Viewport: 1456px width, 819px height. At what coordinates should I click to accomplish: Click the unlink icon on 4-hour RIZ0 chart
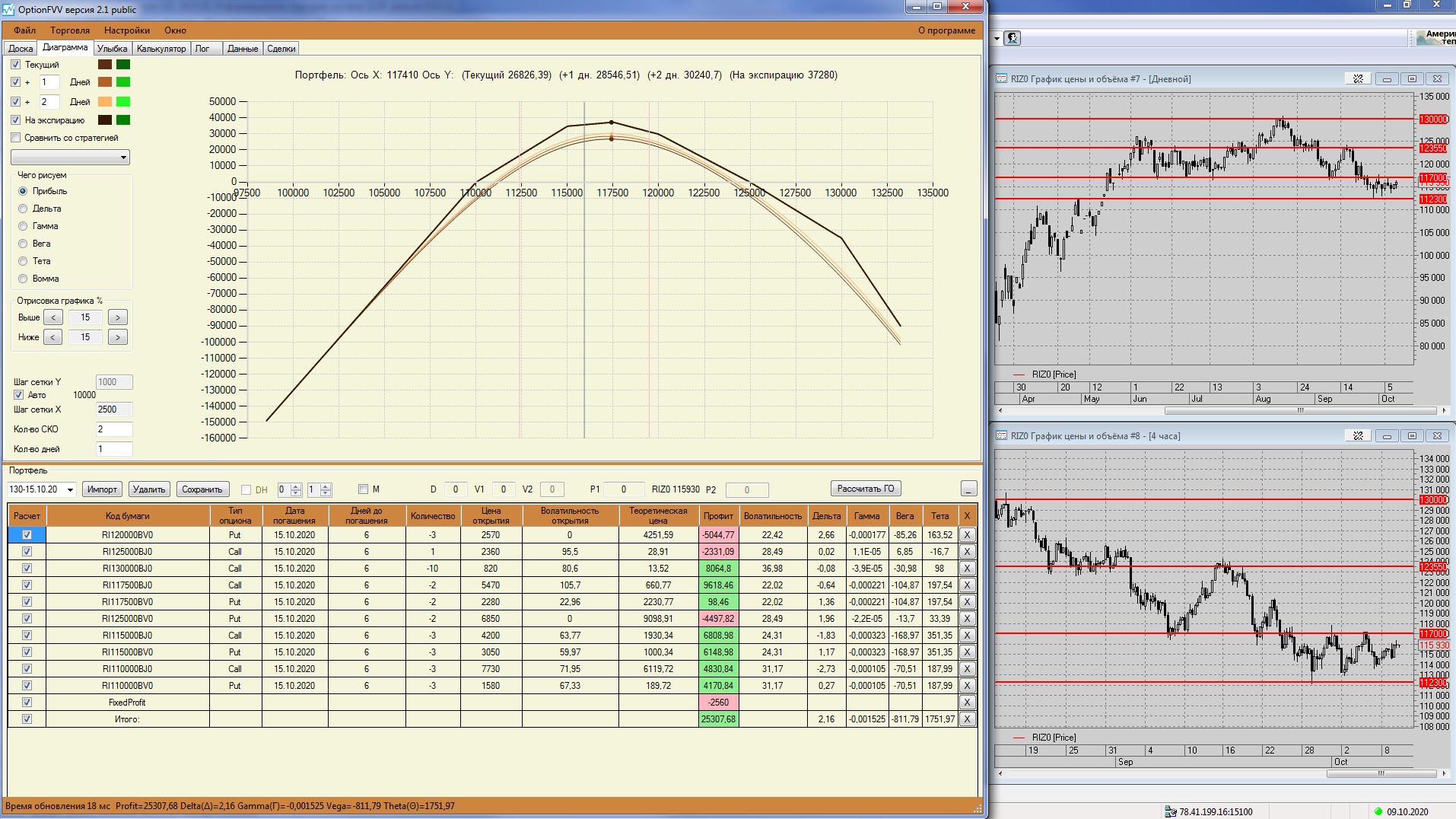coord(1358,436)
